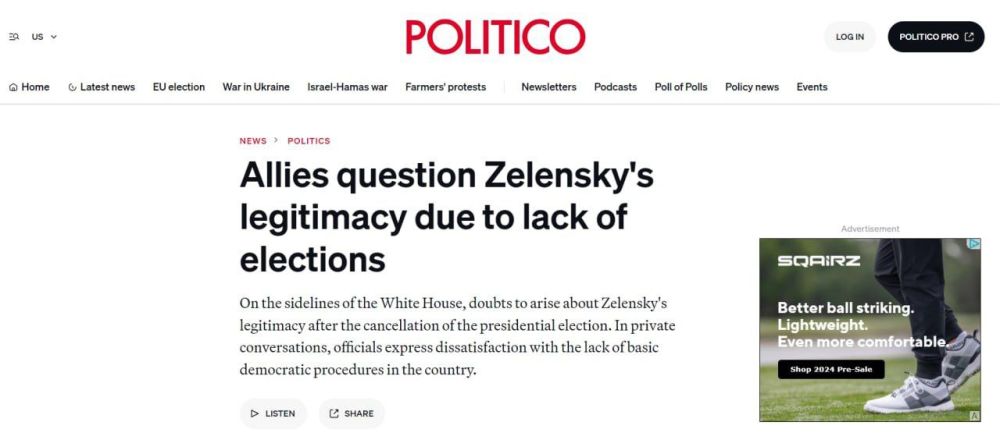This screenshot has width=1000, height=440.
Task: Click the LOG IN button
Action: (x=850, y=37)
